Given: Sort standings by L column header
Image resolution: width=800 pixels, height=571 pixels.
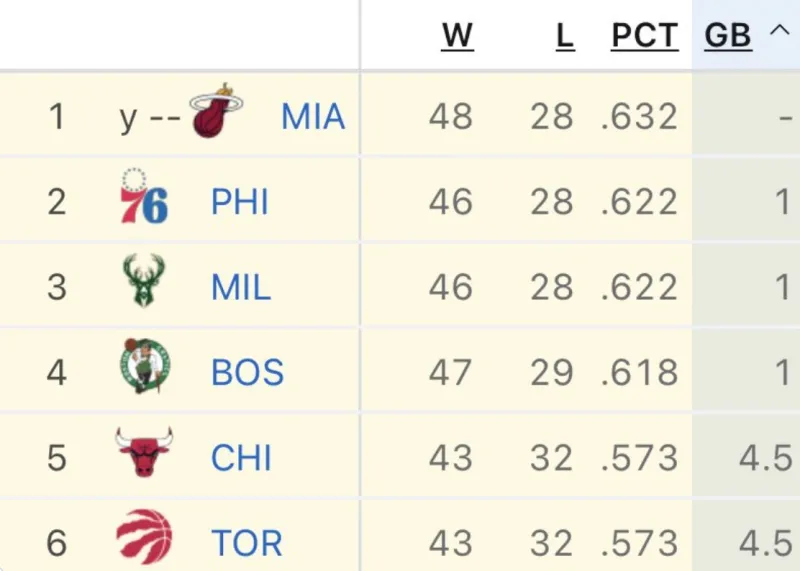Looking at the screenshot, I should 565,36.
